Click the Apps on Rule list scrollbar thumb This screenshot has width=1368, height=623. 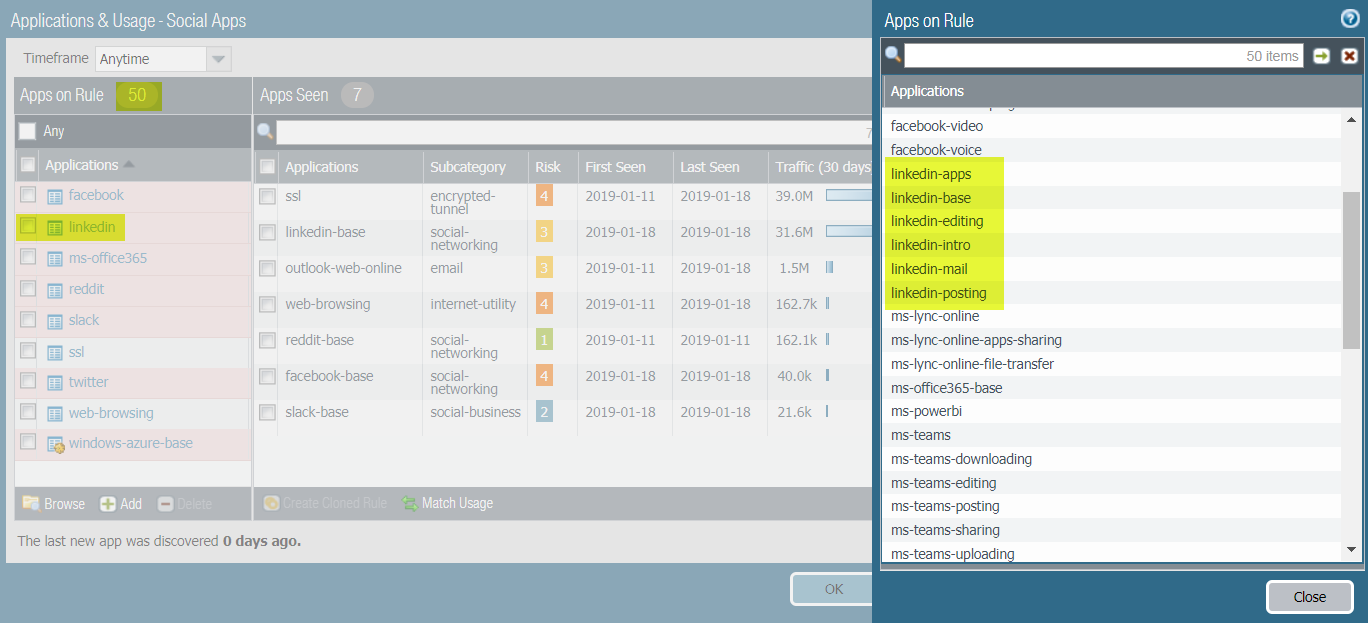point(1351,270)
